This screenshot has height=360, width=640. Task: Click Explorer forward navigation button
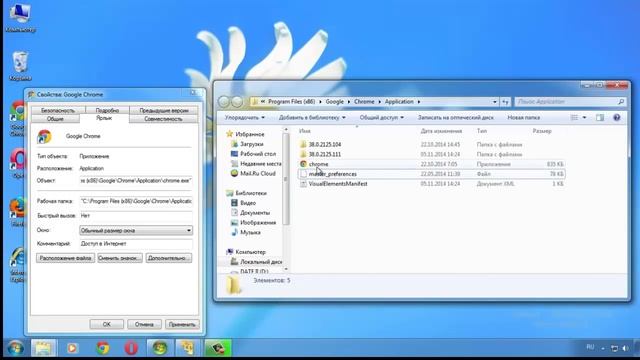(x=237, y=102)
